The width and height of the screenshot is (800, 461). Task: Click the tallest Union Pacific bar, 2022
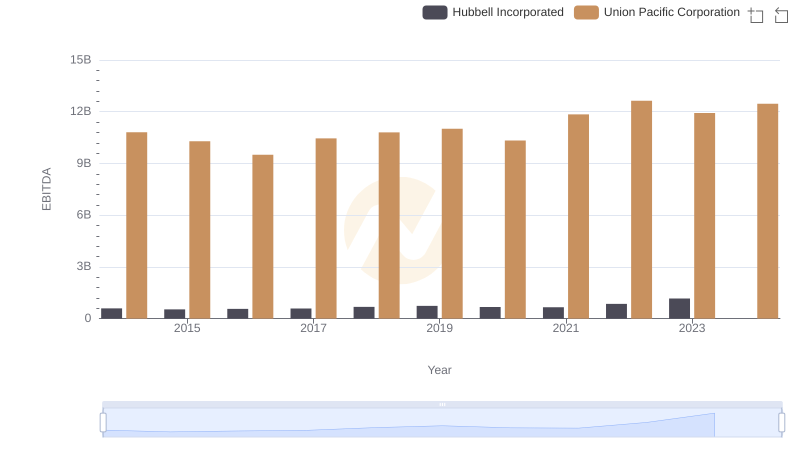pyautogui.click(x=641, y=210)
